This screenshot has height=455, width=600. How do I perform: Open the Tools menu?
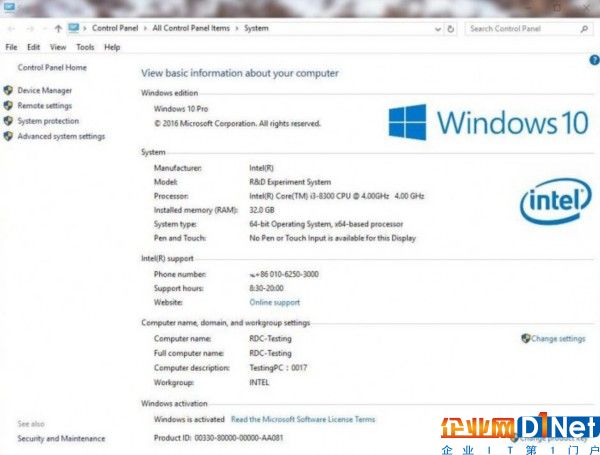85,47
